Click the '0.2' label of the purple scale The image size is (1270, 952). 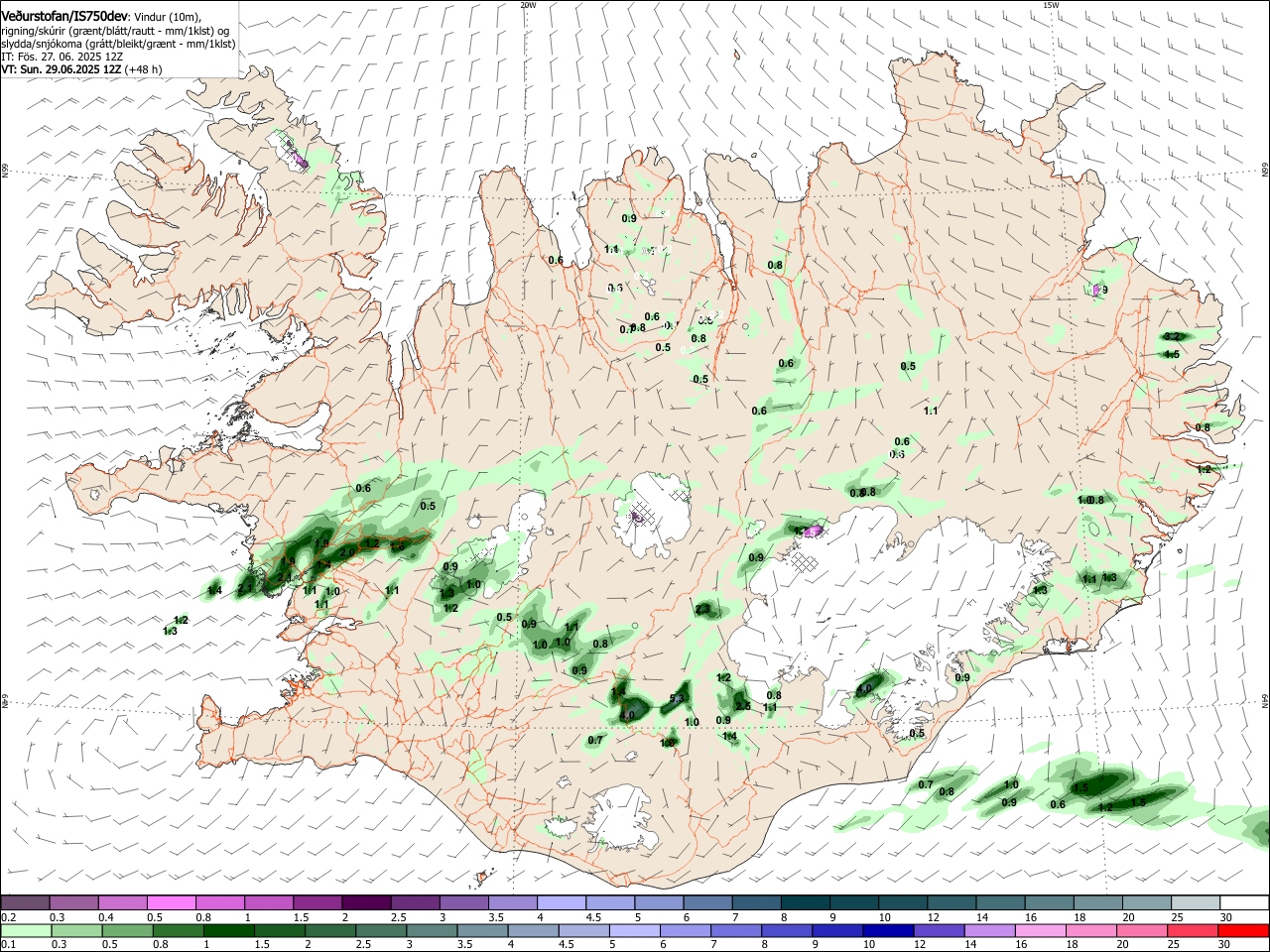8,917
